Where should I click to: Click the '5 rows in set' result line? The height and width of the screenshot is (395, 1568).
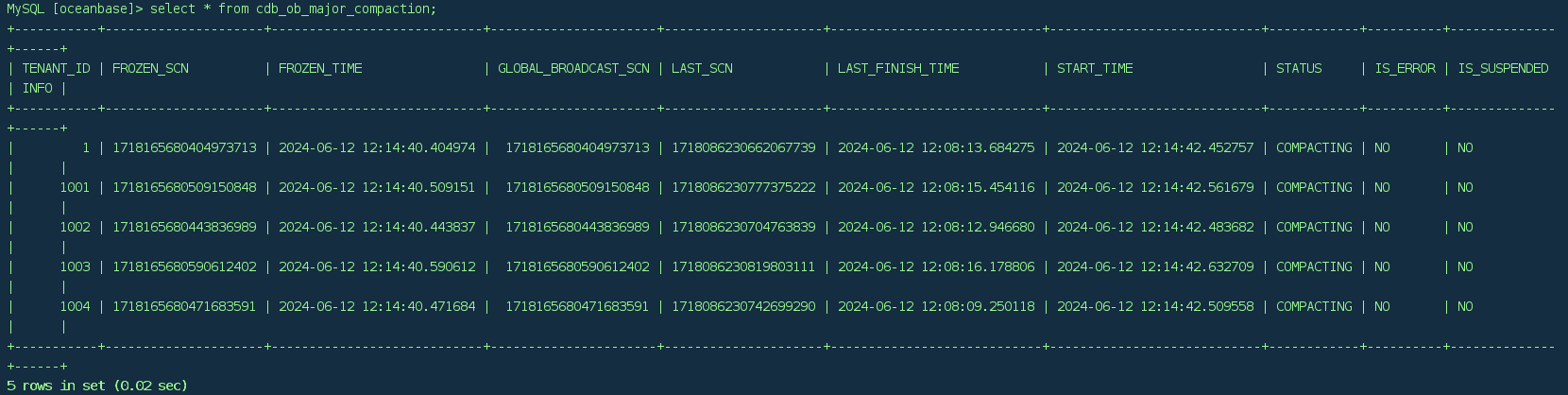[x=97, y=386]
